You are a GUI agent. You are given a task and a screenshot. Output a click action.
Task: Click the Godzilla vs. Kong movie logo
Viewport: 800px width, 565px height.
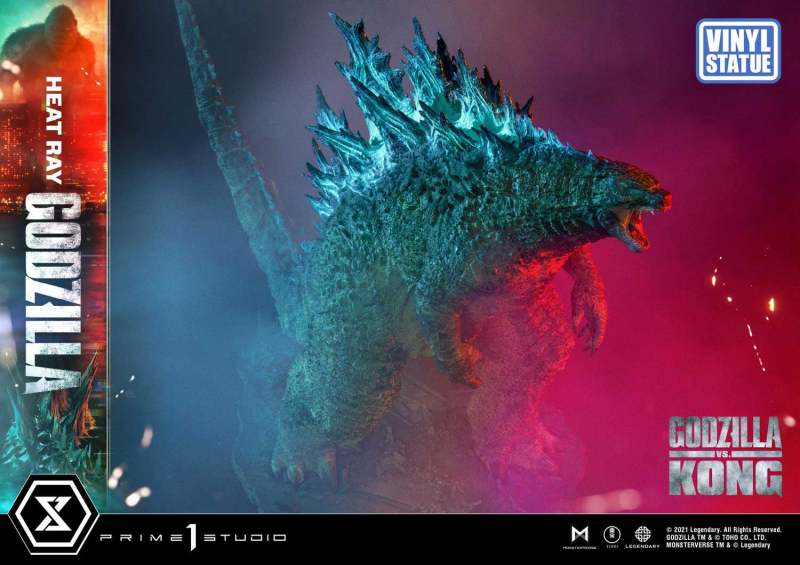(724, 456)
